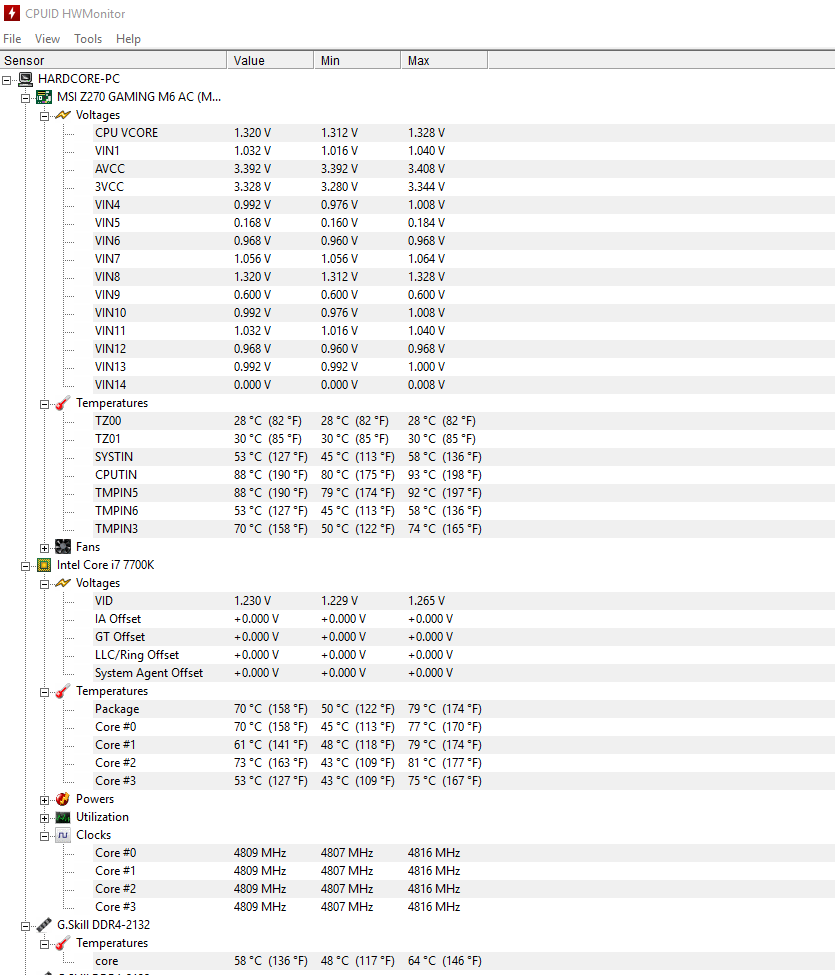
Task: Open the Tools menu
Action: pos(87,38)
